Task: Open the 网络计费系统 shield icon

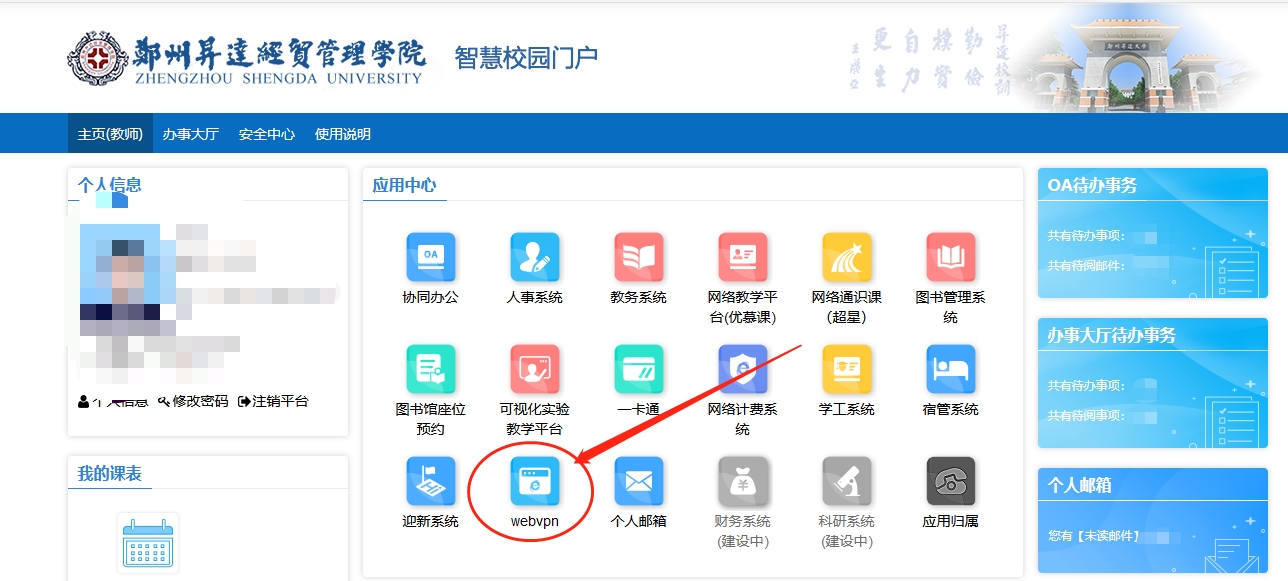Action: pos(742,370)
